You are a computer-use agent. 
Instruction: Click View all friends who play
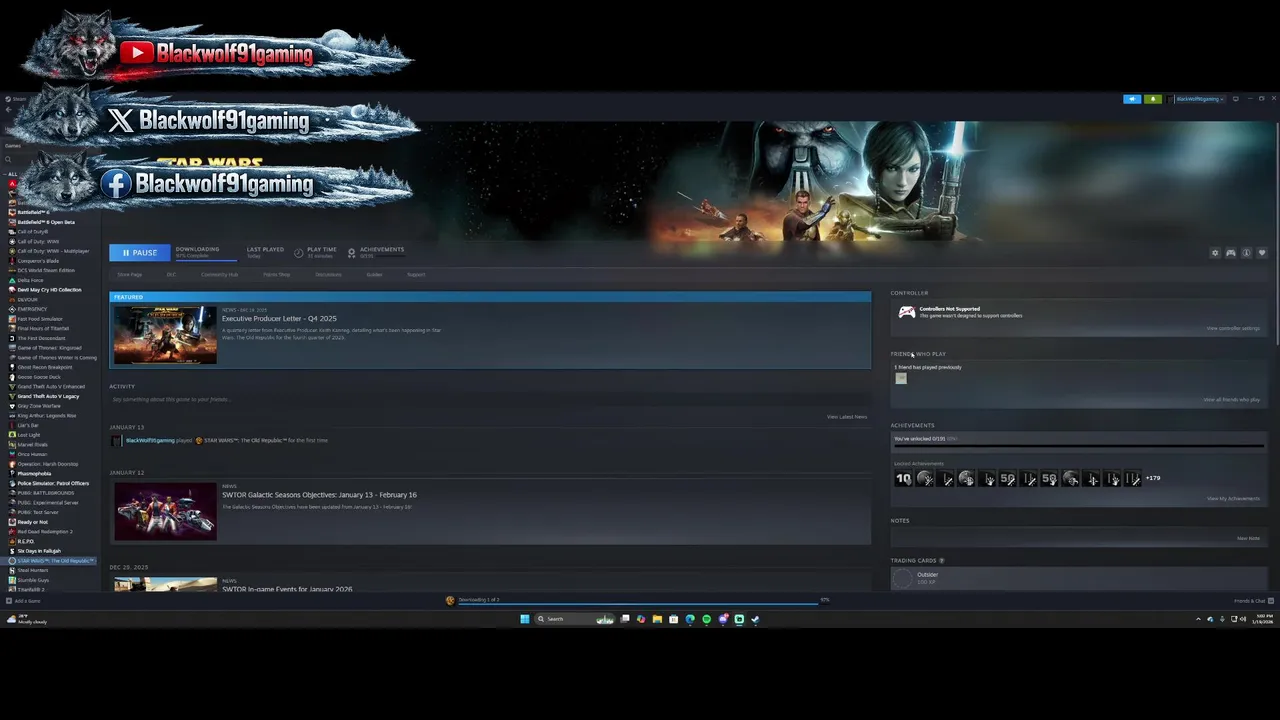tap(1231, 399)
